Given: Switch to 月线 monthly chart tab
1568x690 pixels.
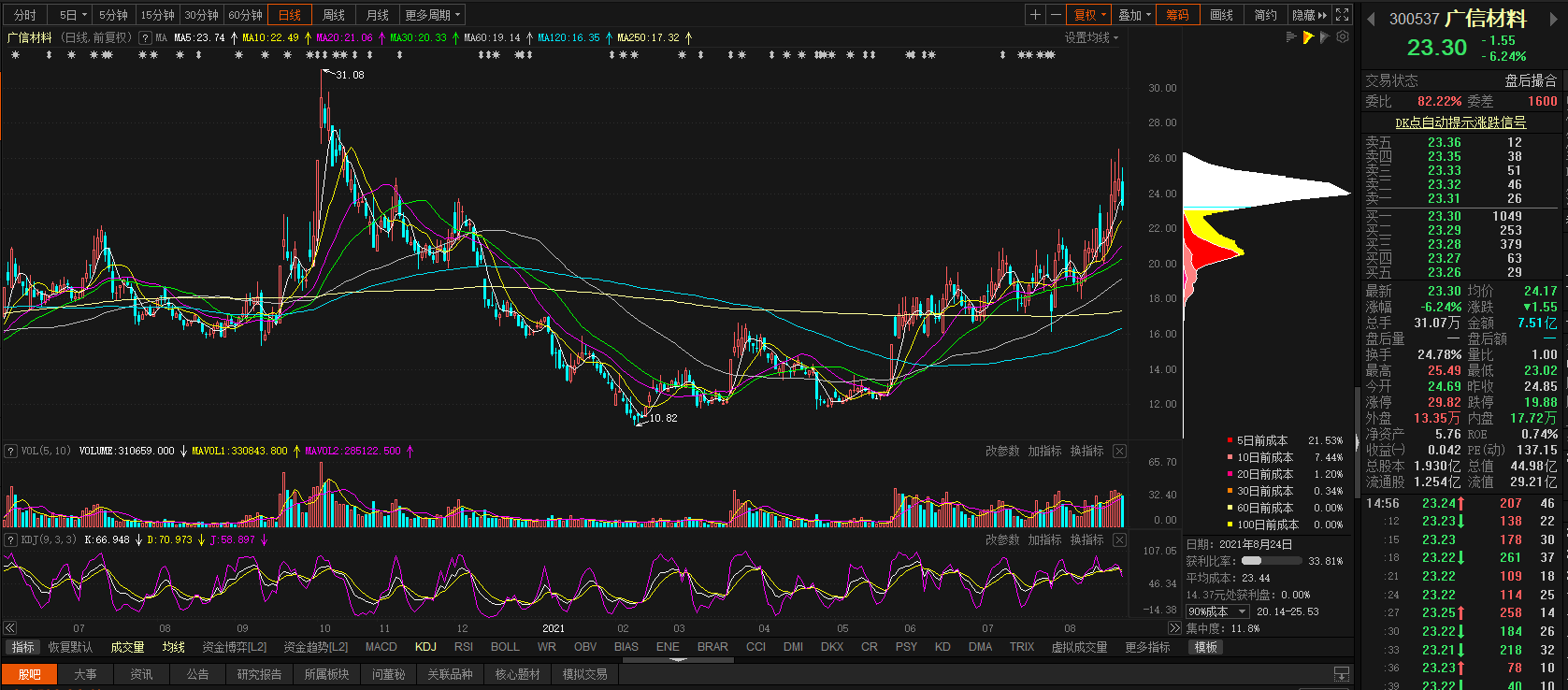Looking at the screenshot, I should tap(378, 15).
